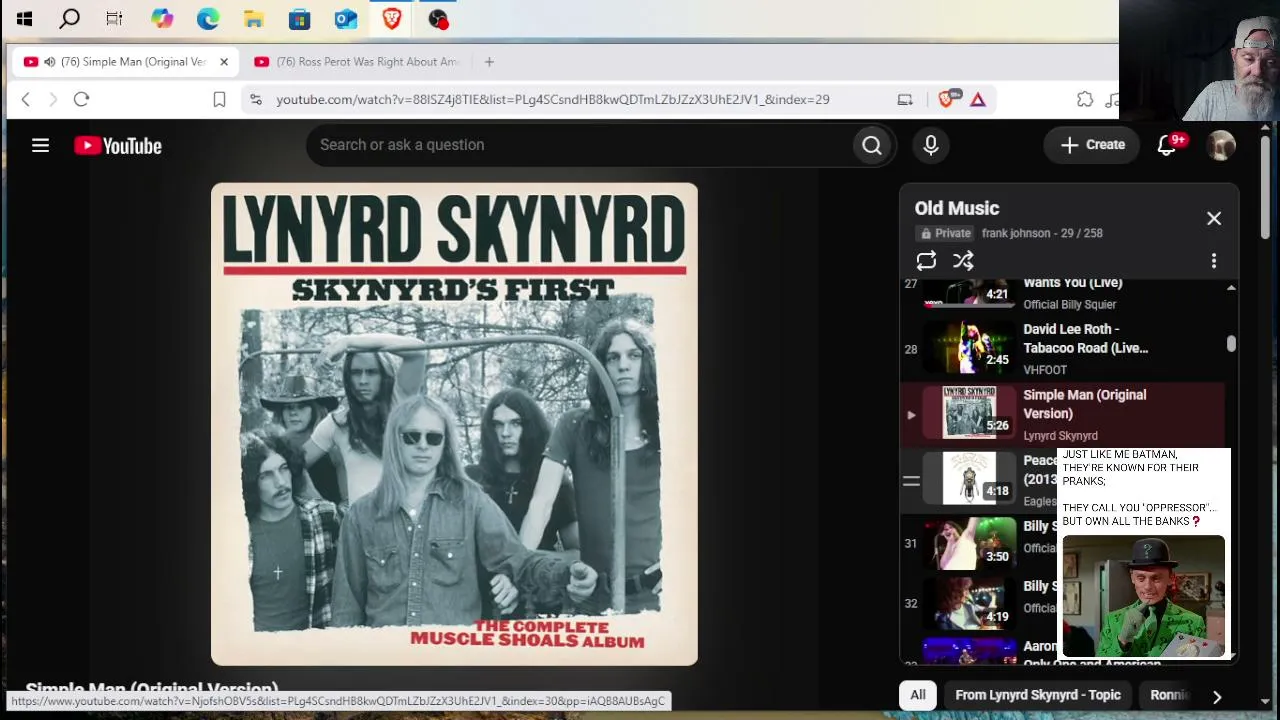Toggle loop for Old Music playlist
1280x720 pixels.
coord(926,261)
